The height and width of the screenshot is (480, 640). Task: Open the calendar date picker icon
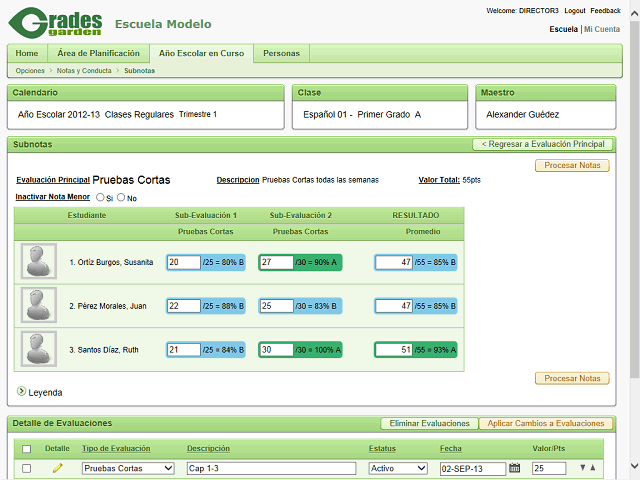515,468
